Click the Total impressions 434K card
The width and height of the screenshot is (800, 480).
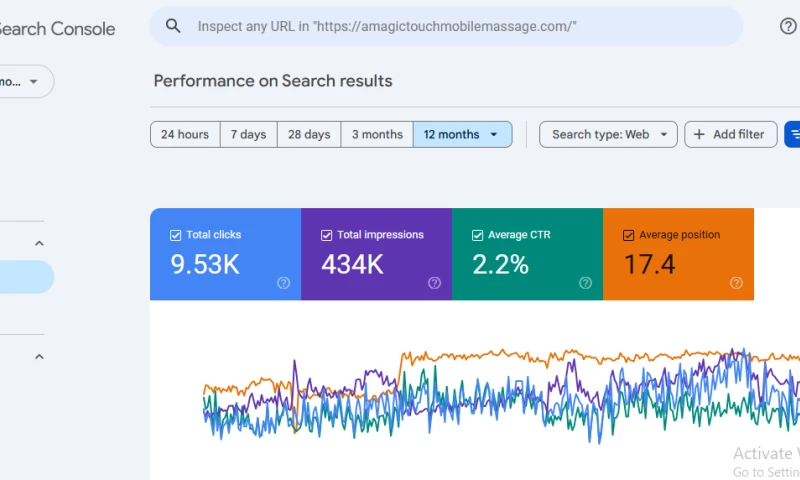point(377,254)
